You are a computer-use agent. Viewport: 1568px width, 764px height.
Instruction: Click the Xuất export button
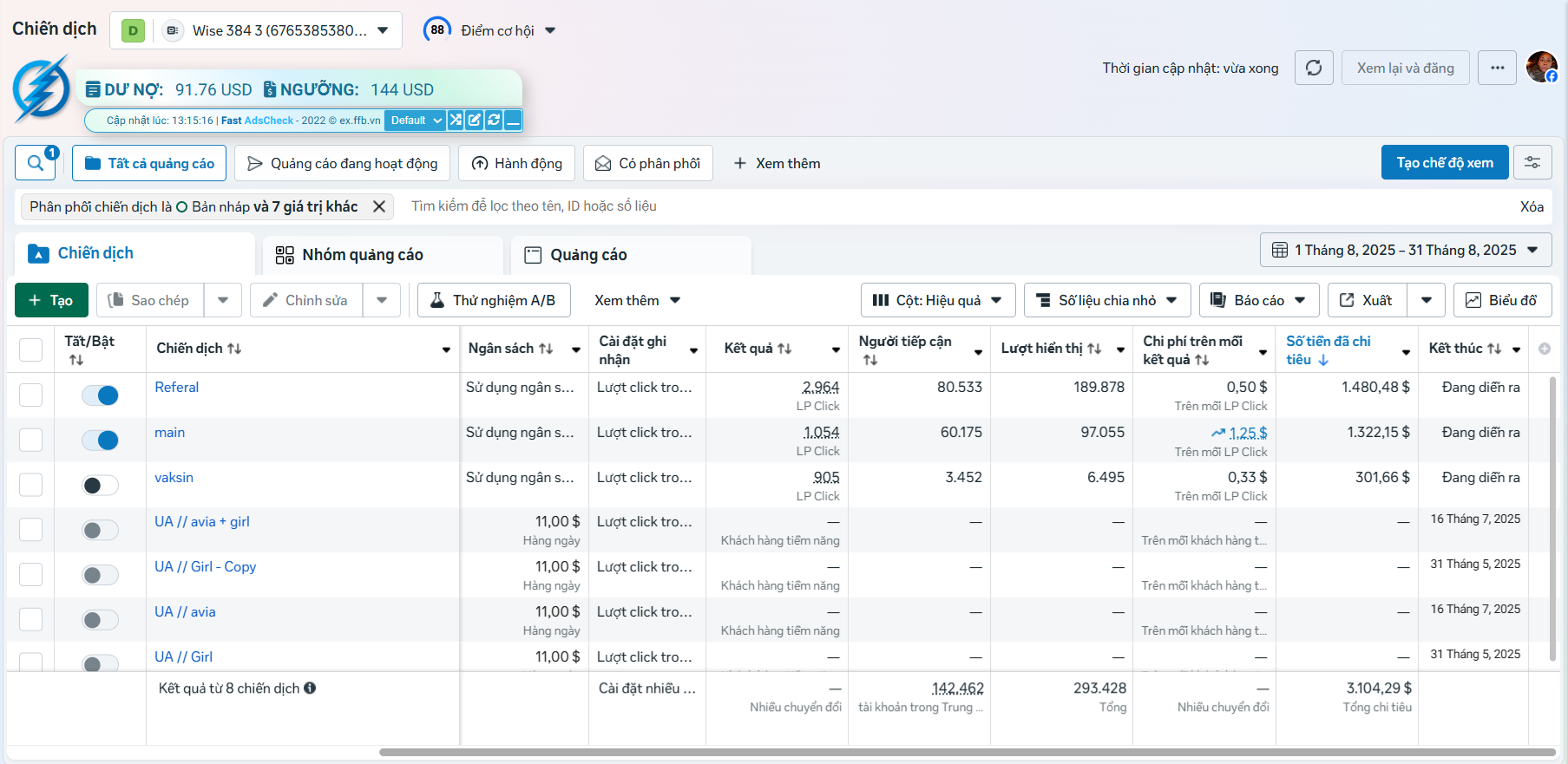point(1367,300)
